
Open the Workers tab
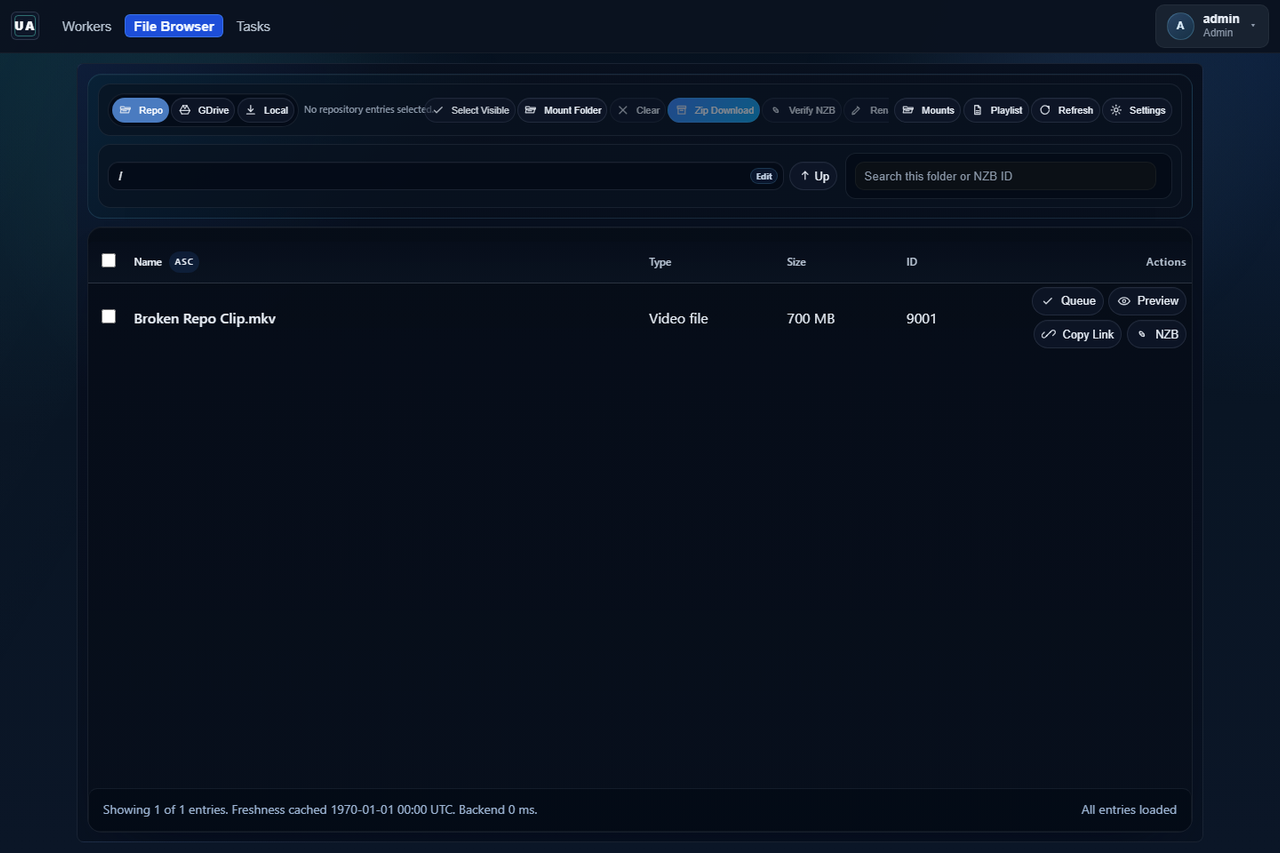pos(86,26)
